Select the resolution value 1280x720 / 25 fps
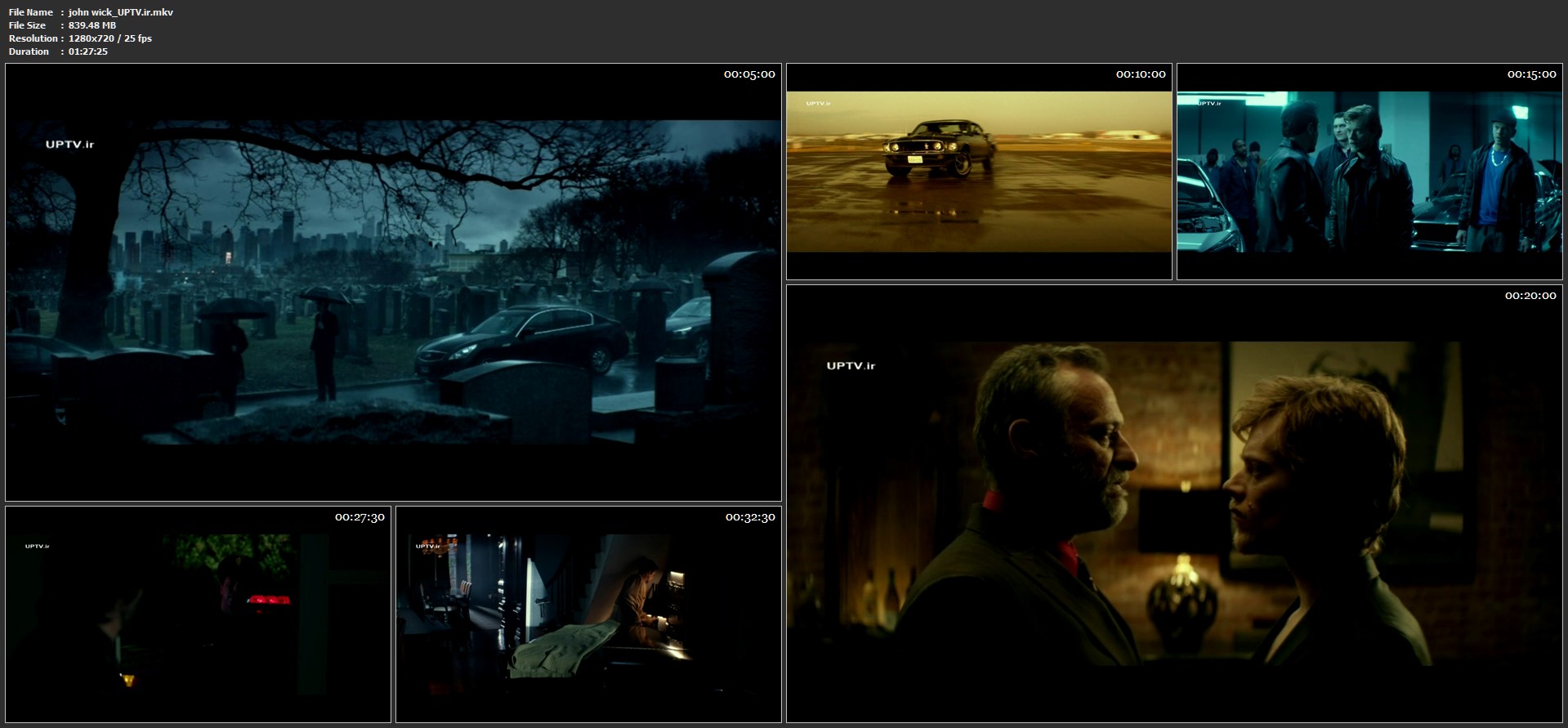1568x728 pixels. tap(110, 38)
